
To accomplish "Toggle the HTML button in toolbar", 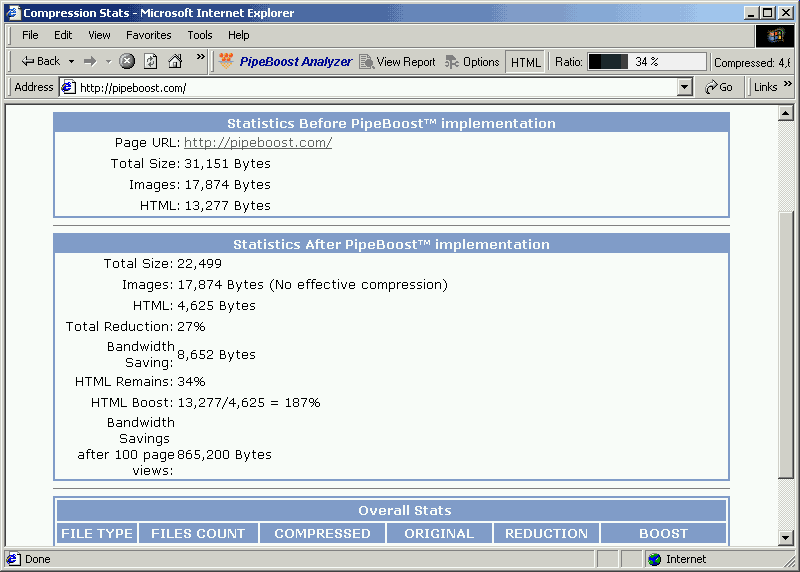I will 525,62.
